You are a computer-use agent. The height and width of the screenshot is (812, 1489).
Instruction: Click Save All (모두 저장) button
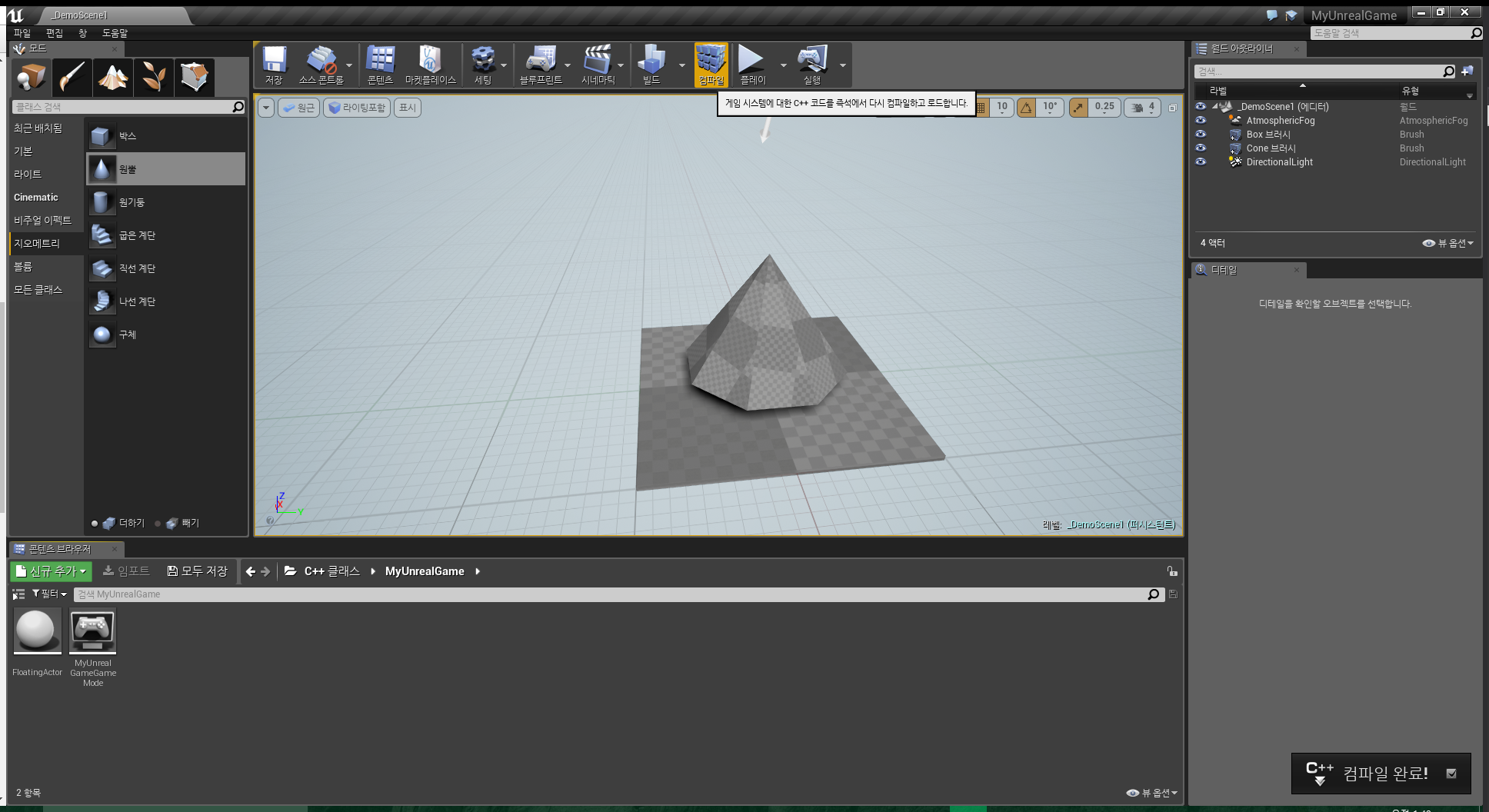click(x=198, y=571)
